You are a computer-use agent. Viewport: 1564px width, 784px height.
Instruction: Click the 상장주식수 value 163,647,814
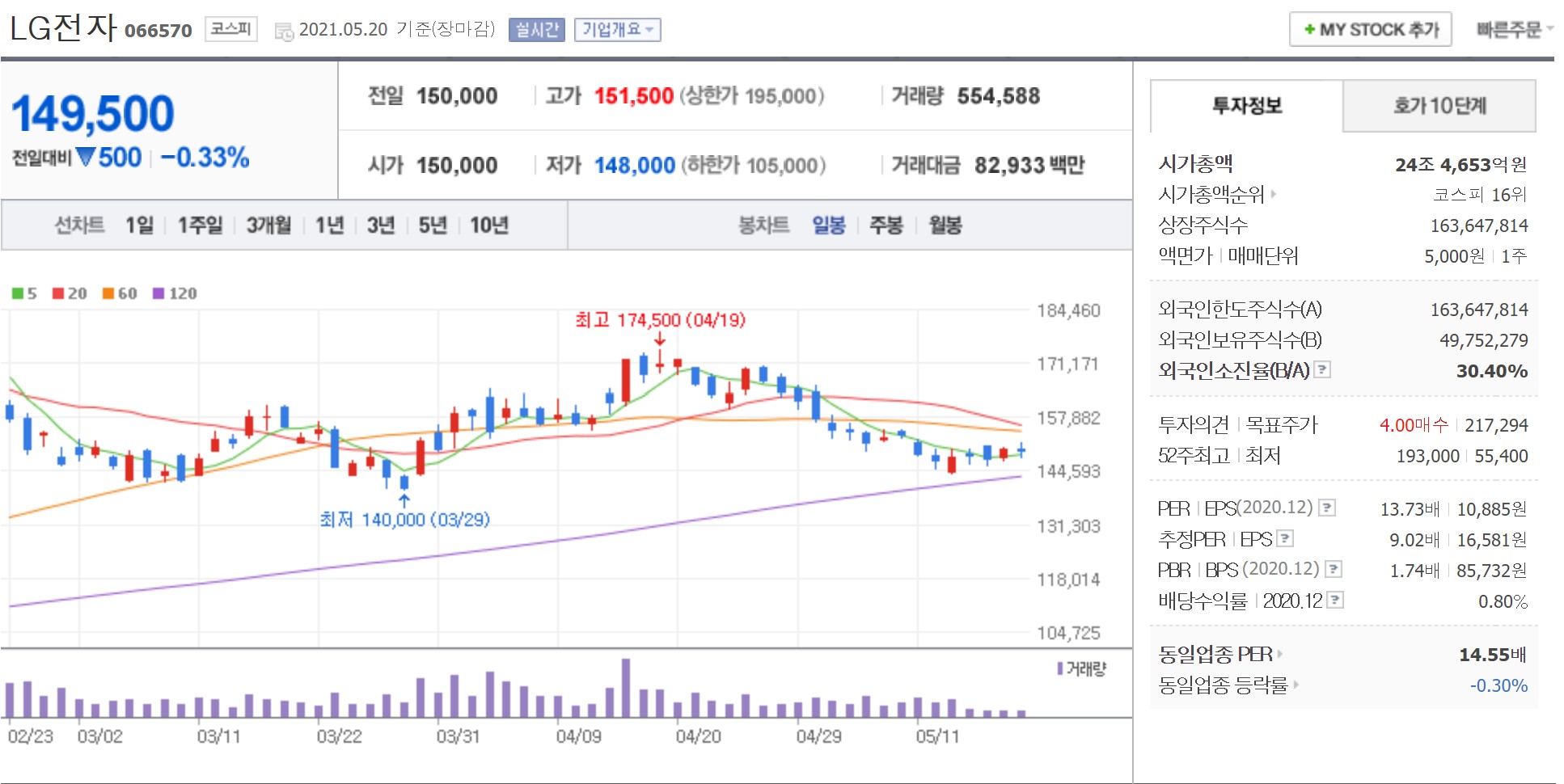(x=1479, y=226)
